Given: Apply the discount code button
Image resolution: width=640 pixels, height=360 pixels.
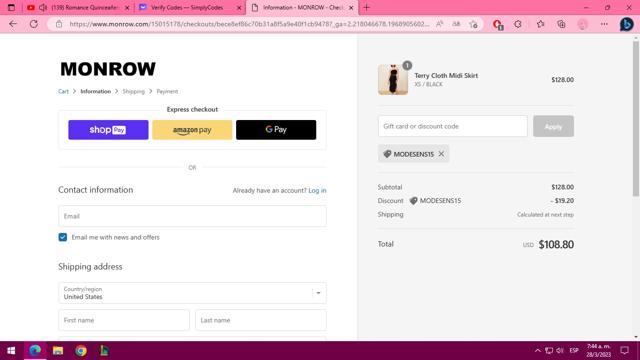Looking at the screenshot, I should point(553,127).
